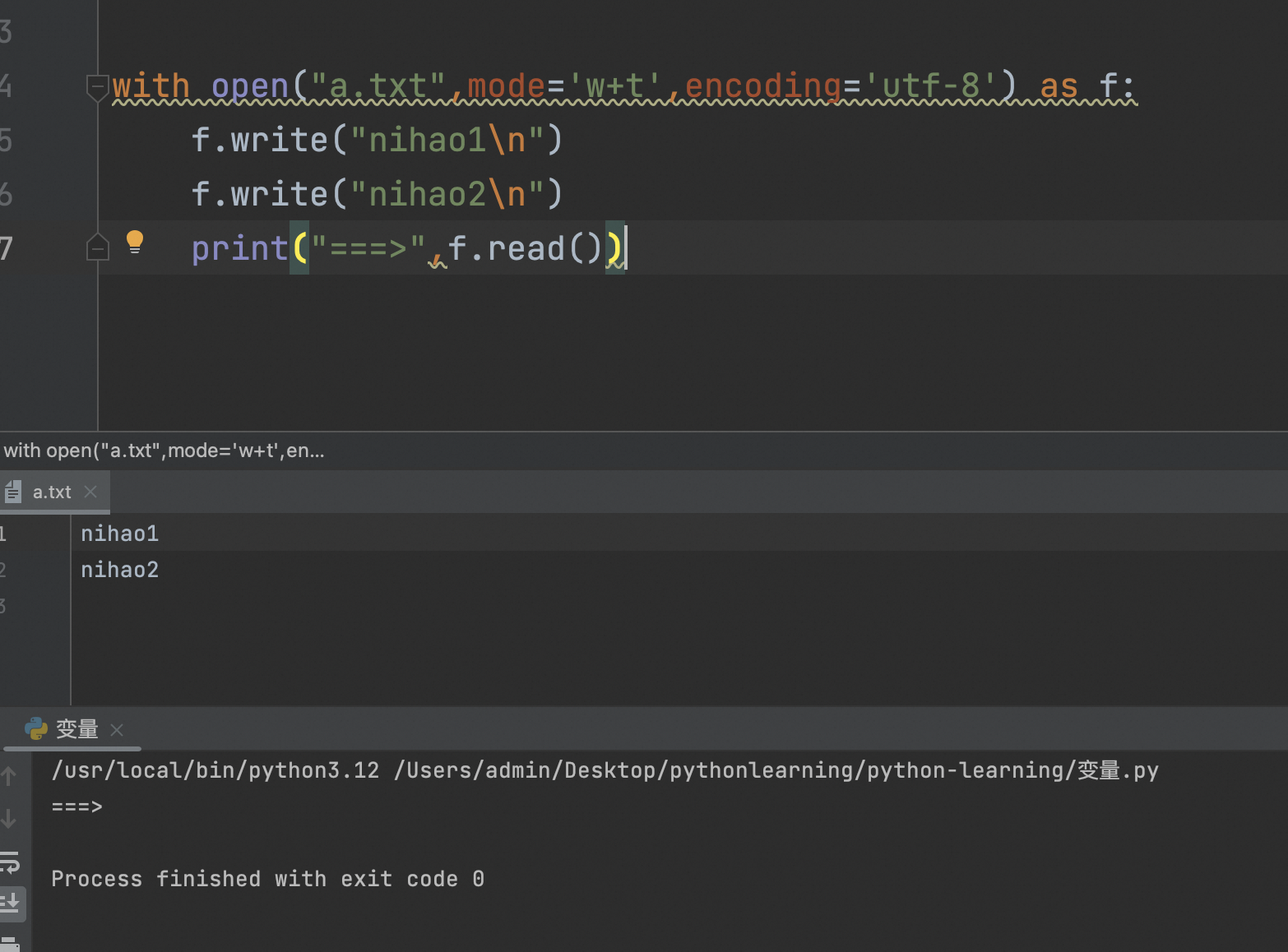Place cursor in the f.write("nihao1\n") line
This screenshot has width=1288, height=952.
(x=377, y=140)
